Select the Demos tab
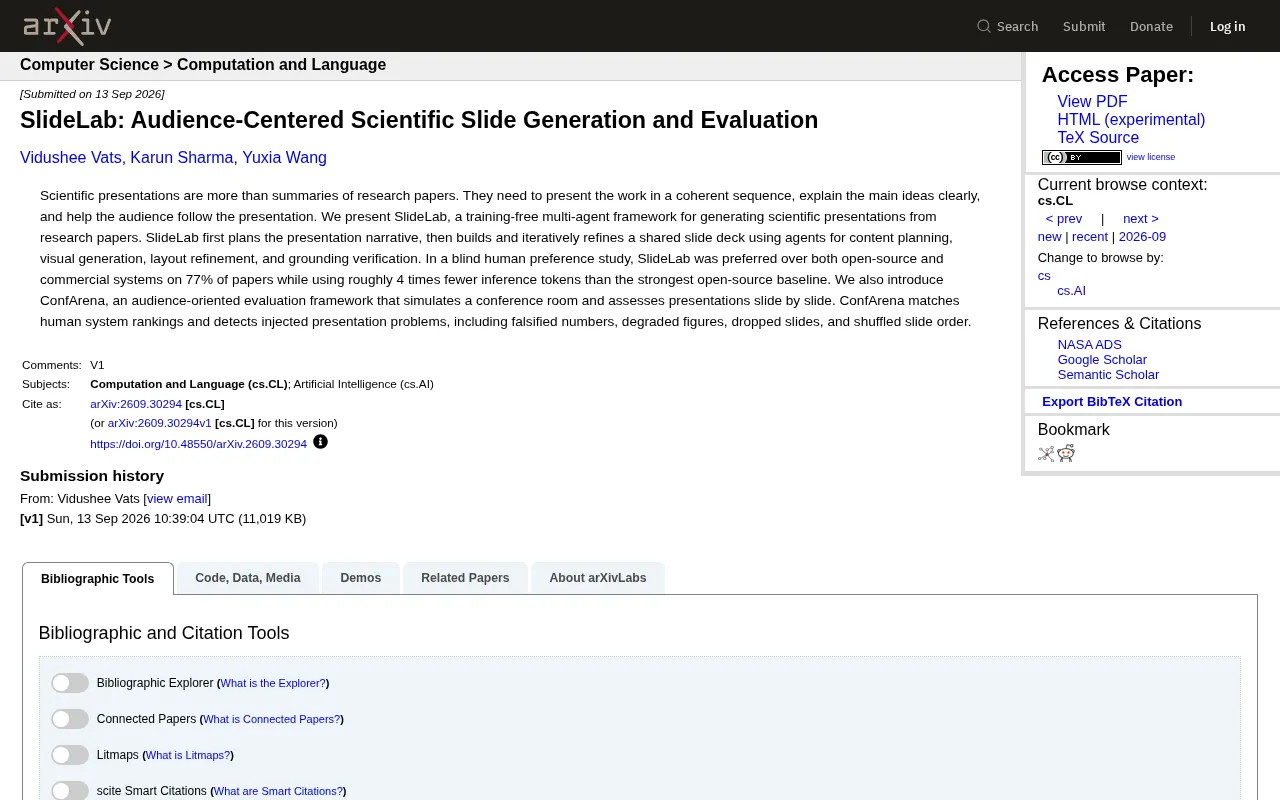The width and height of the screenshot is (1280, 800). click(x=361, y=578)
